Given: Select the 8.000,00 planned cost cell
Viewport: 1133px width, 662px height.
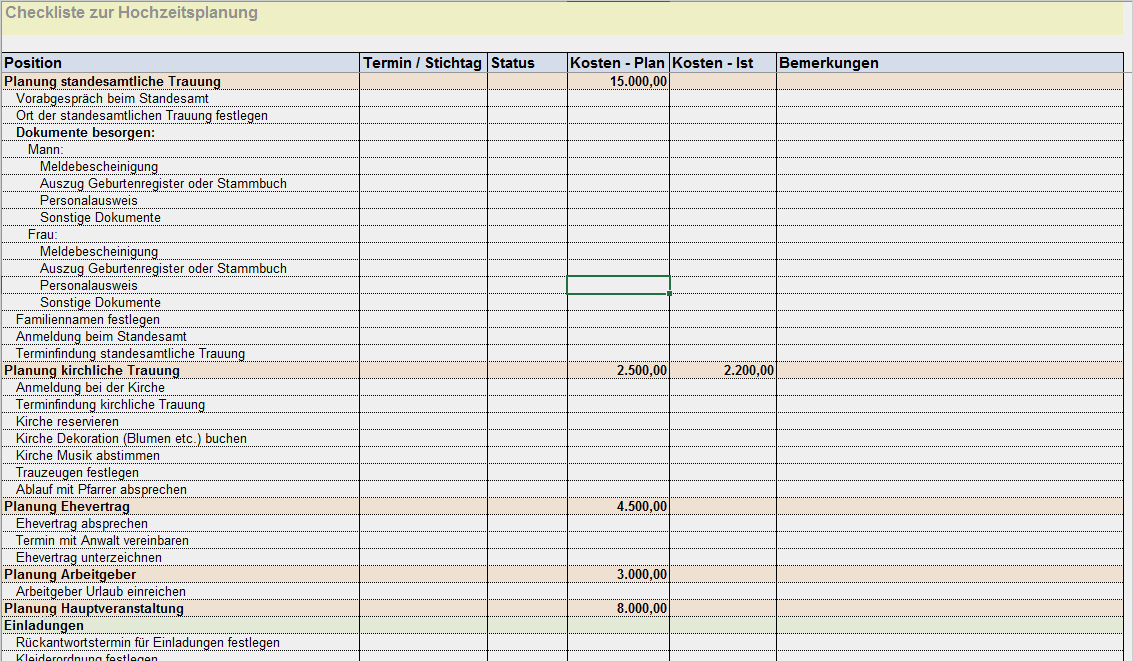Looking at the screenshot, I should click(x=619, y=609).
